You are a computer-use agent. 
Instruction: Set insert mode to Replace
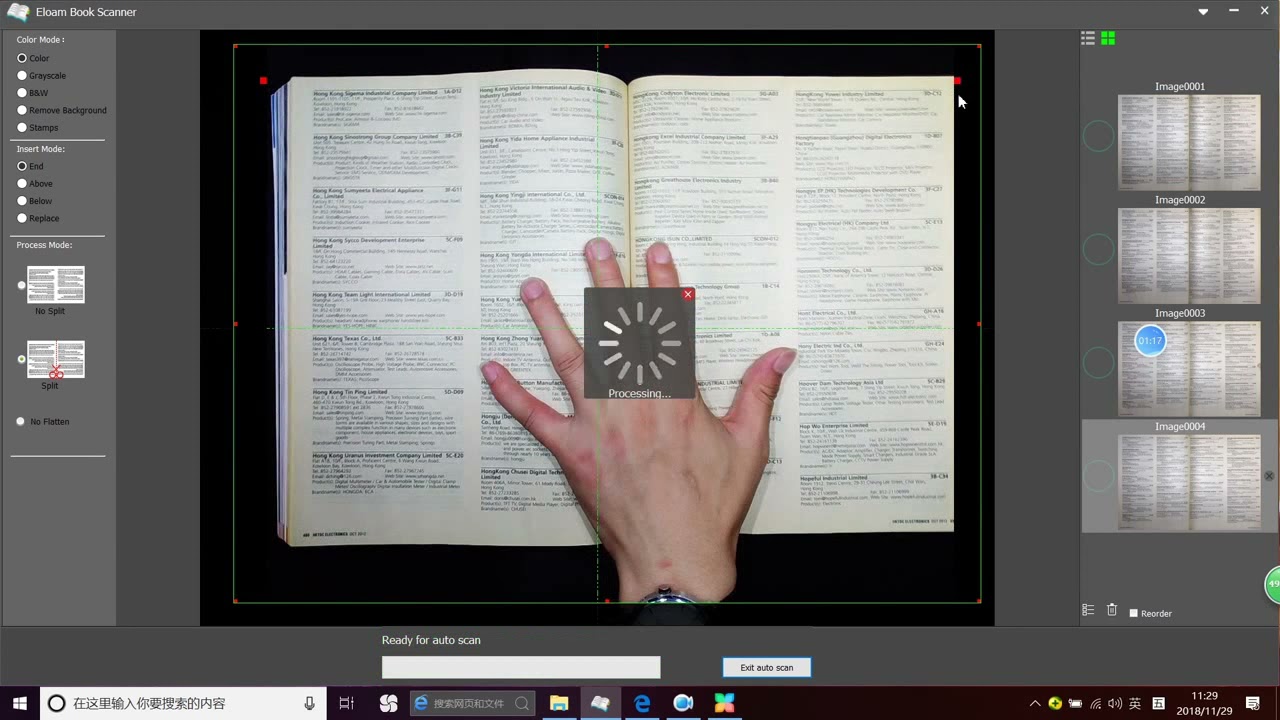[x=22, y=218]
